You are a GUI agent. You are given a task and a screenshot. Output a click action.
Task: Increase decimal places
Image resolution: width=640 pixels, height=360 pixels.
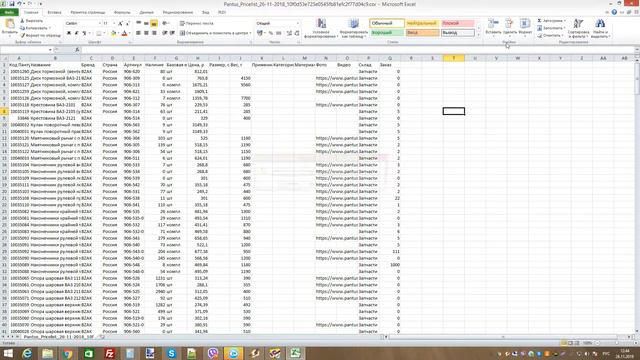(x=289, y=33)
